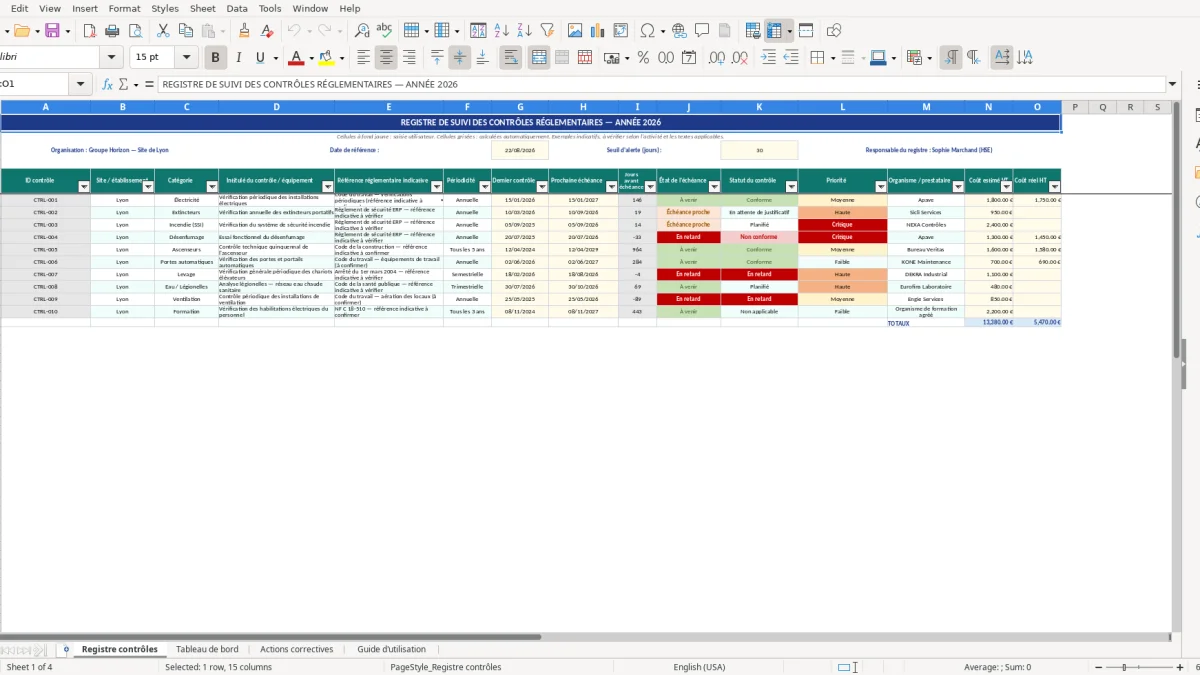The width and height of the screenshot is (1200, 675).
Task: Insert special character omega
Action: pos(647,31)
